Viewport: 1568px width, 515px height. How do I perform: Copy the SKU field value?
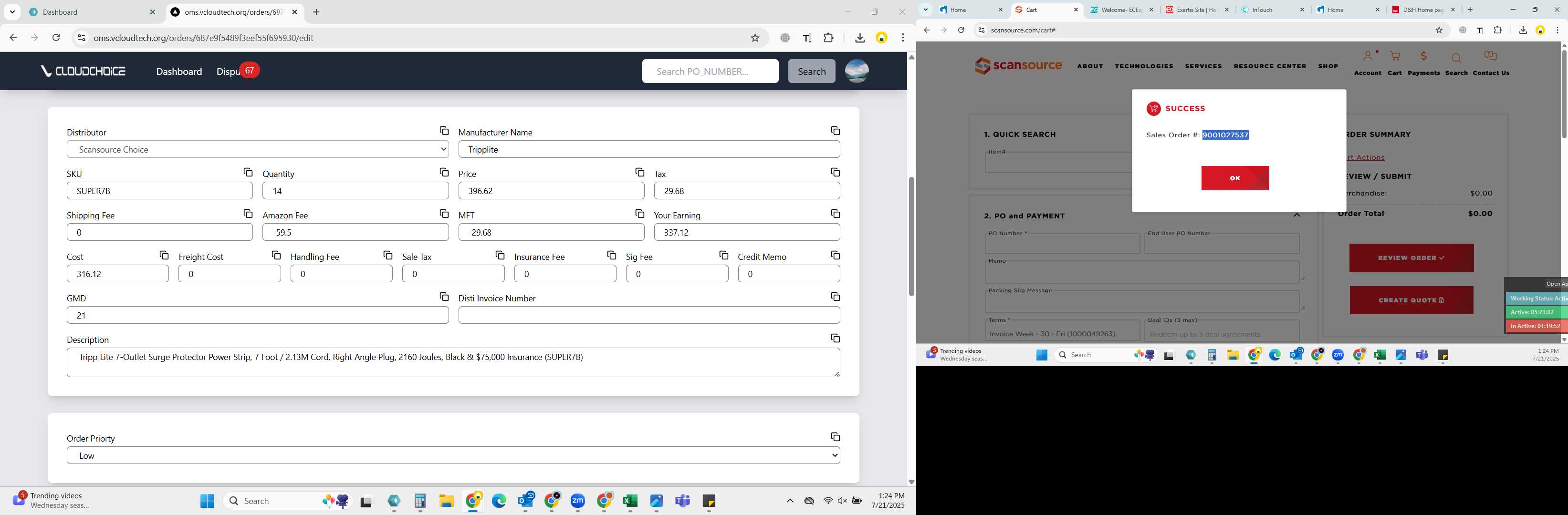pyautogui.click(x=248, y=172)
